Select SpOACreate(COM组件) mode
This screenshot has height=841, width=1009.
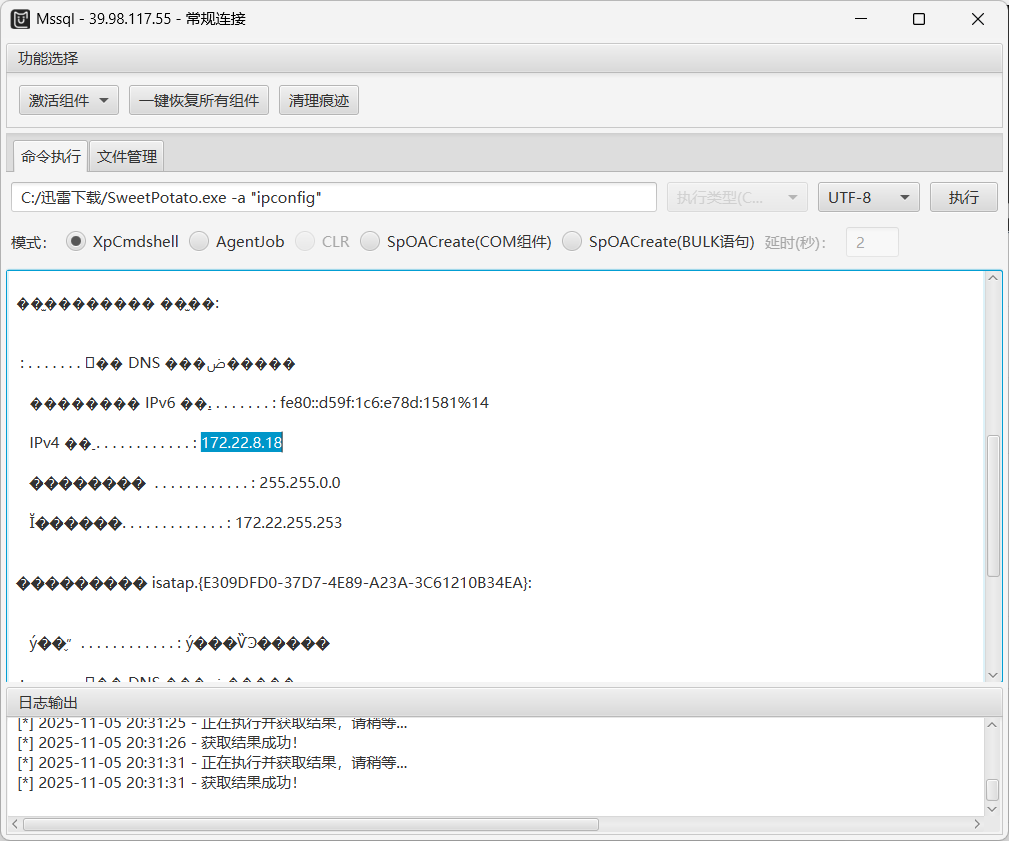pyautogui.click(x=370, y=241)
